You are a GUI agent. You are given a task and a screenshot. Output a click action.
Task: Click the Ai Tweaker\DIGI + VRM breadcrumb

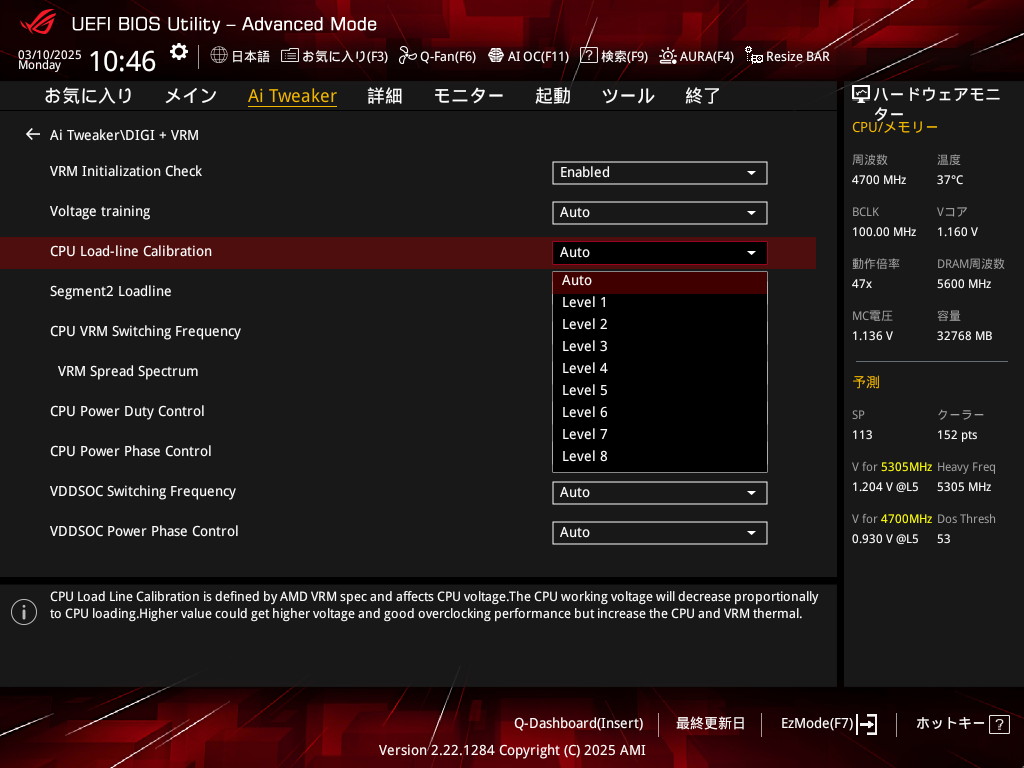point(124,135)
